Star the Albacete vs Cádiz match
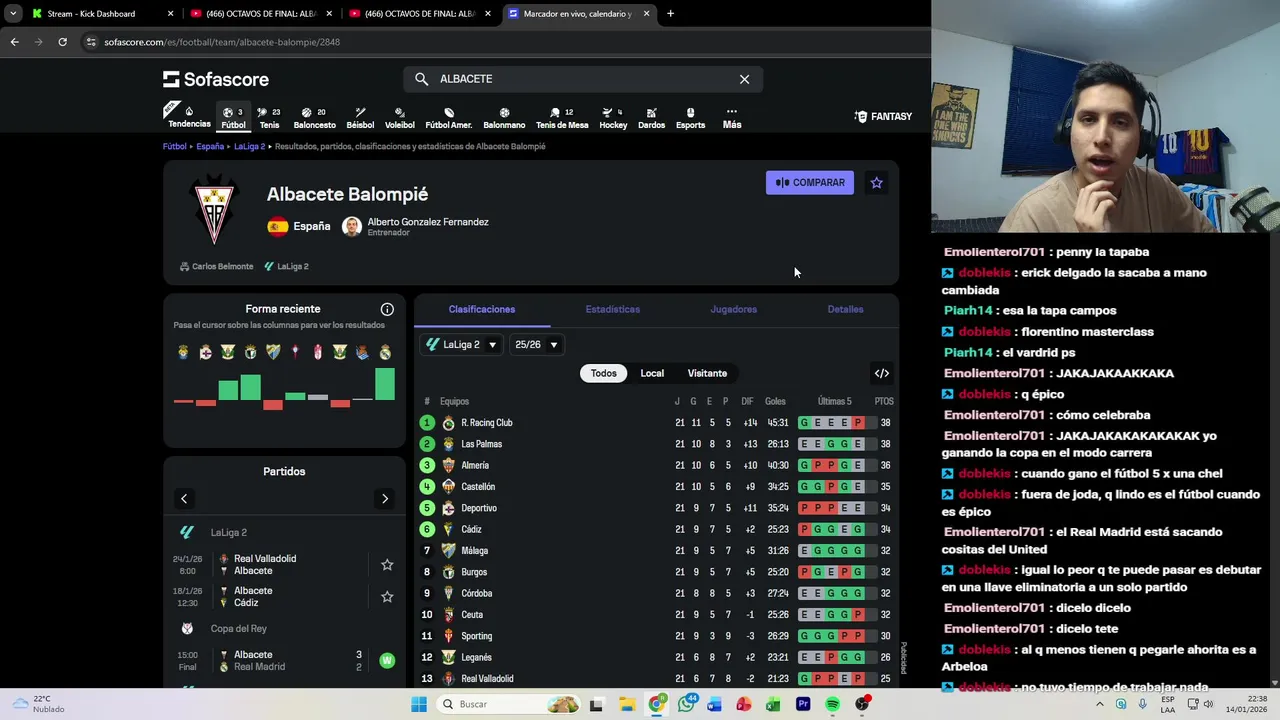The image size is (1280, 720). [x=387, y=597]
